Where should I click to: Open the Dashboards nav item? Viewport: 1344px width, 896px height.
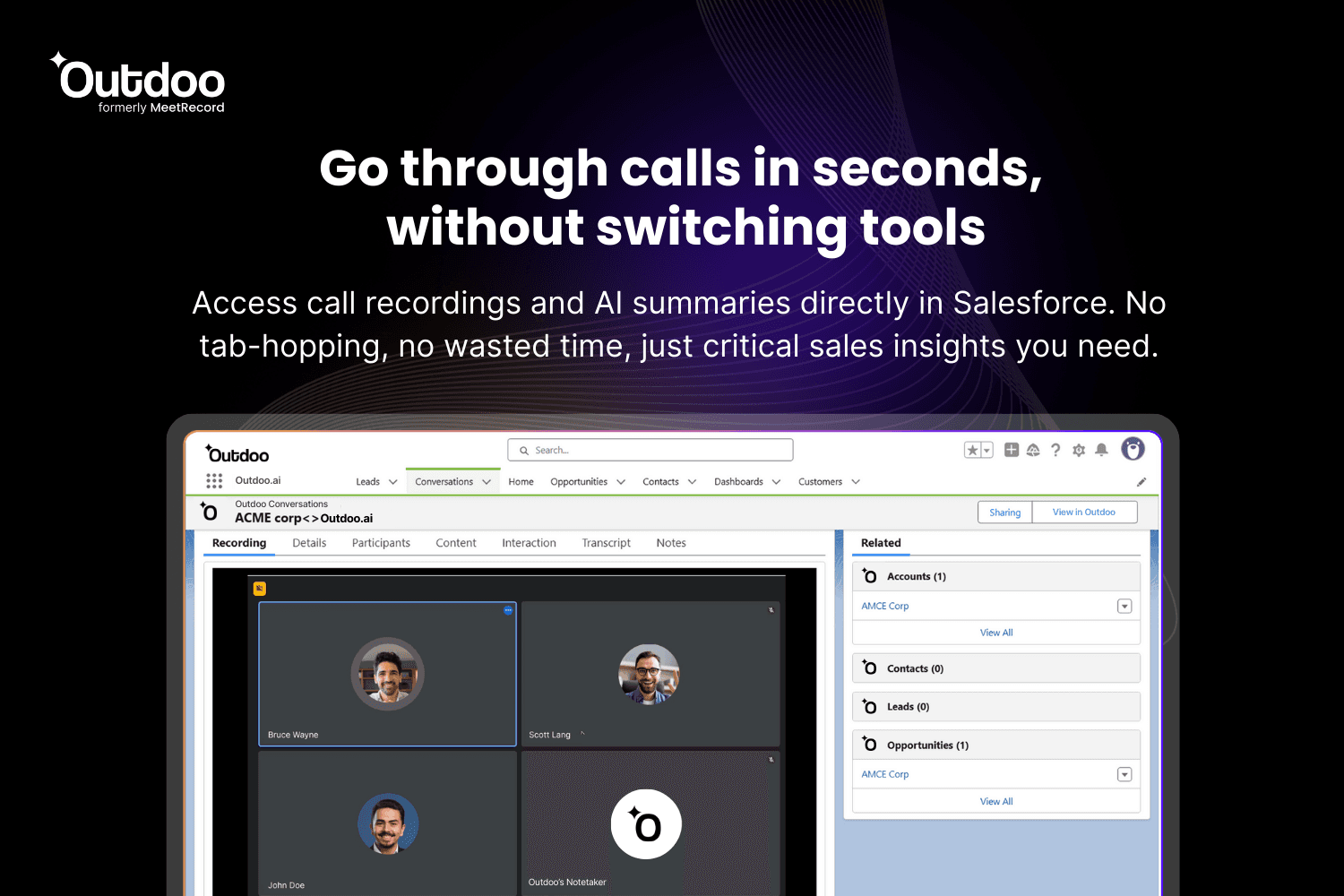738,482
